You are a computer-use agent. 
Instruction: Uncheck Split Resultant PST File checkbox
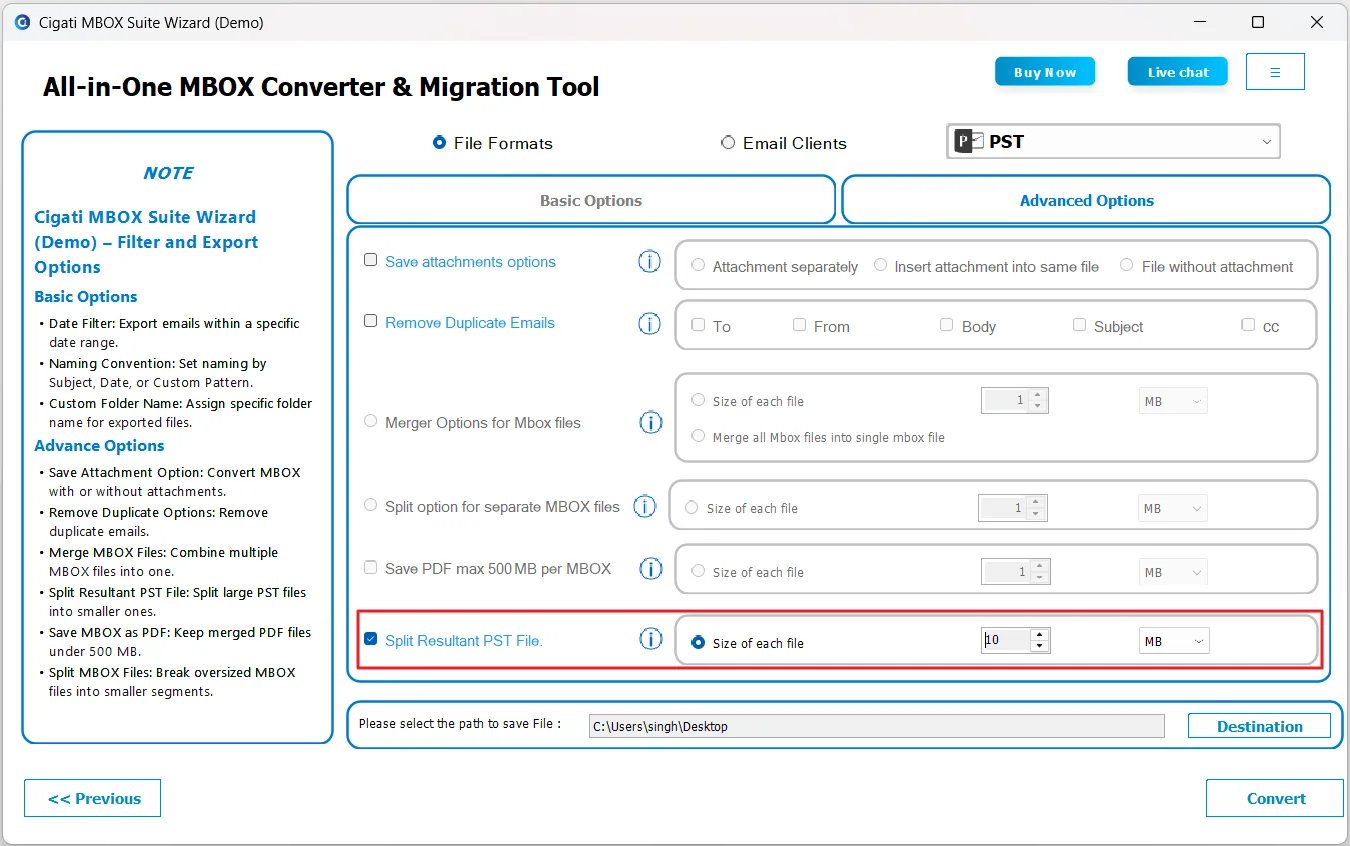(x=371, y=639)
